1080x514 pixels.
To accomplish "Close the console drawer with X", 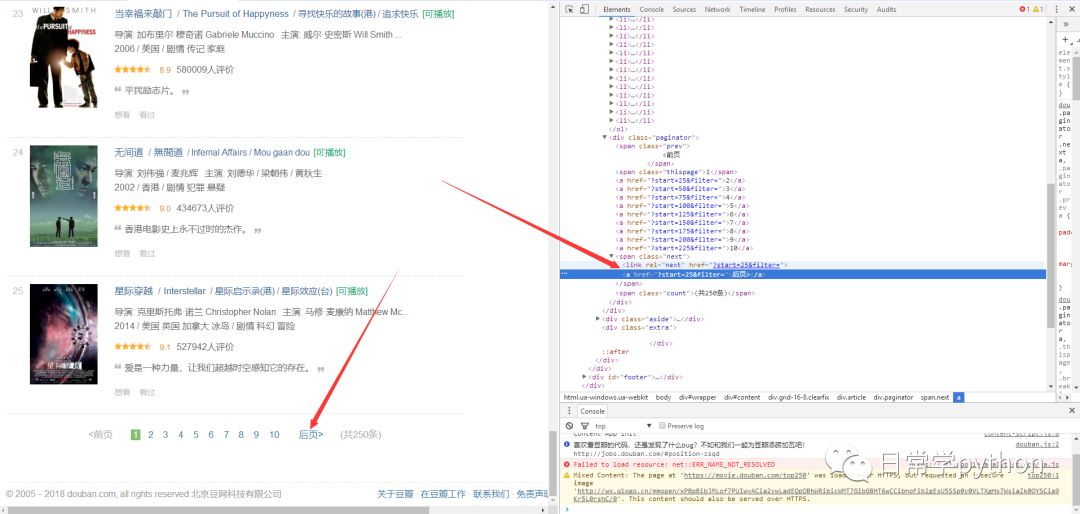I will point(1073,411).
